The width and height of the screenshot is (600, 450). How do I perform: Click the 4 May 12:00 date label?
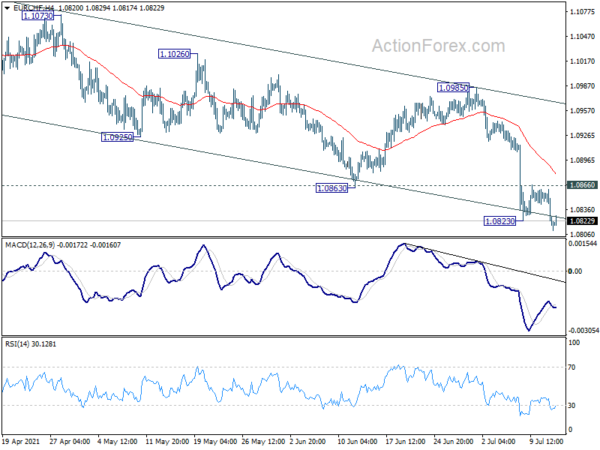click(x=117, y=442)
